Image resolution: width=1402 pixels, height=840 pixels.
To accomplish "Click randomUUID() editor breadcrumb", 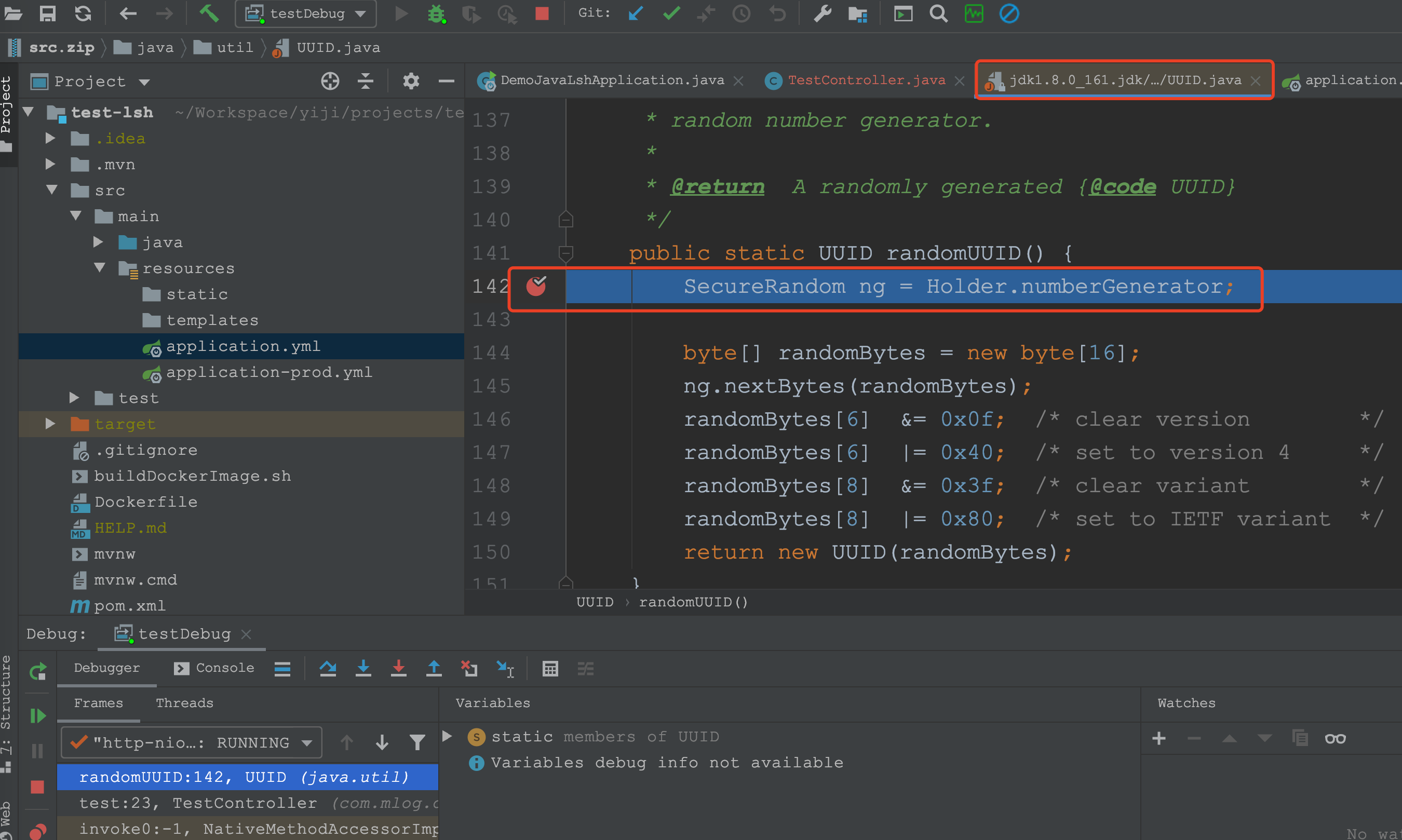I will 693,602.
